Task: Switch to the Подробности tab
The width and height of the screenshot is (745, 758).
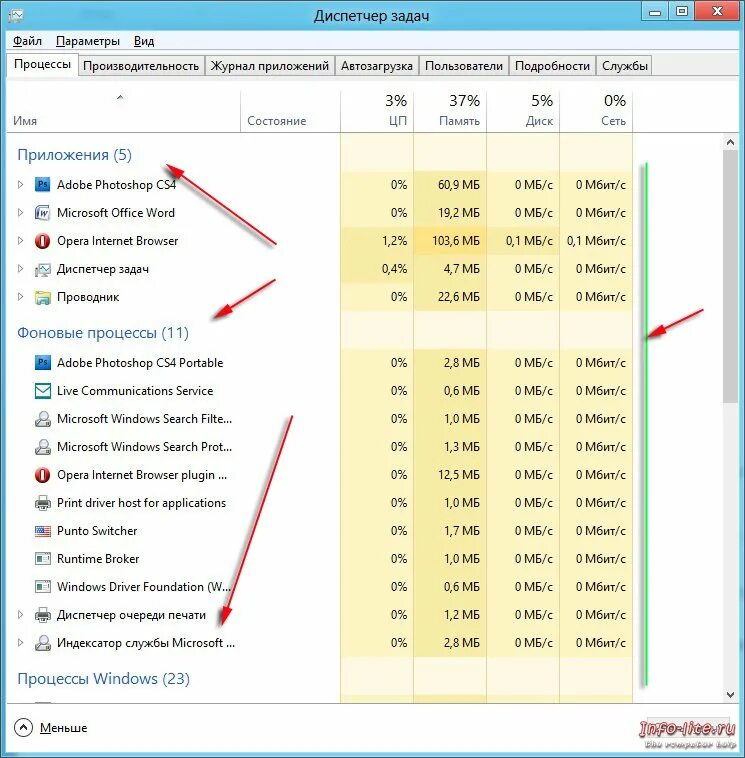Action: tap(552, 66)
